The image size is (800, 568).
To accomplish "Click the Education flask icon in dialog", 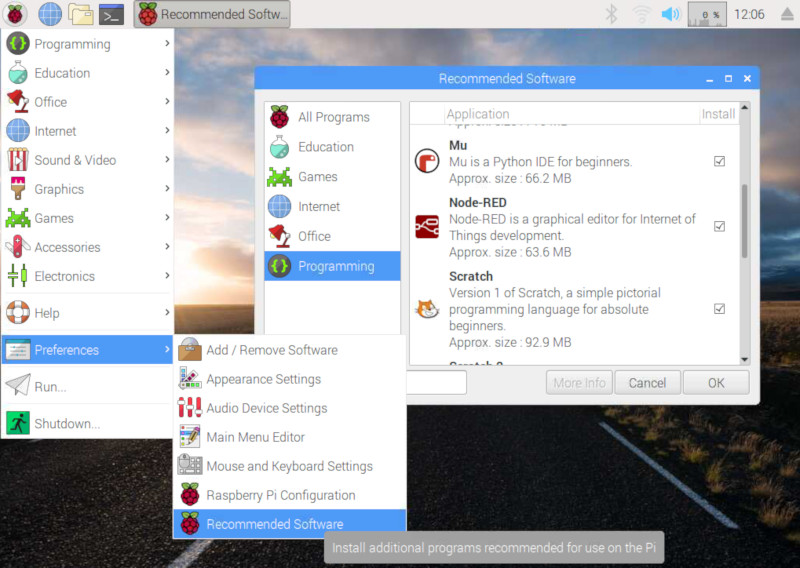I will [279, 146].
